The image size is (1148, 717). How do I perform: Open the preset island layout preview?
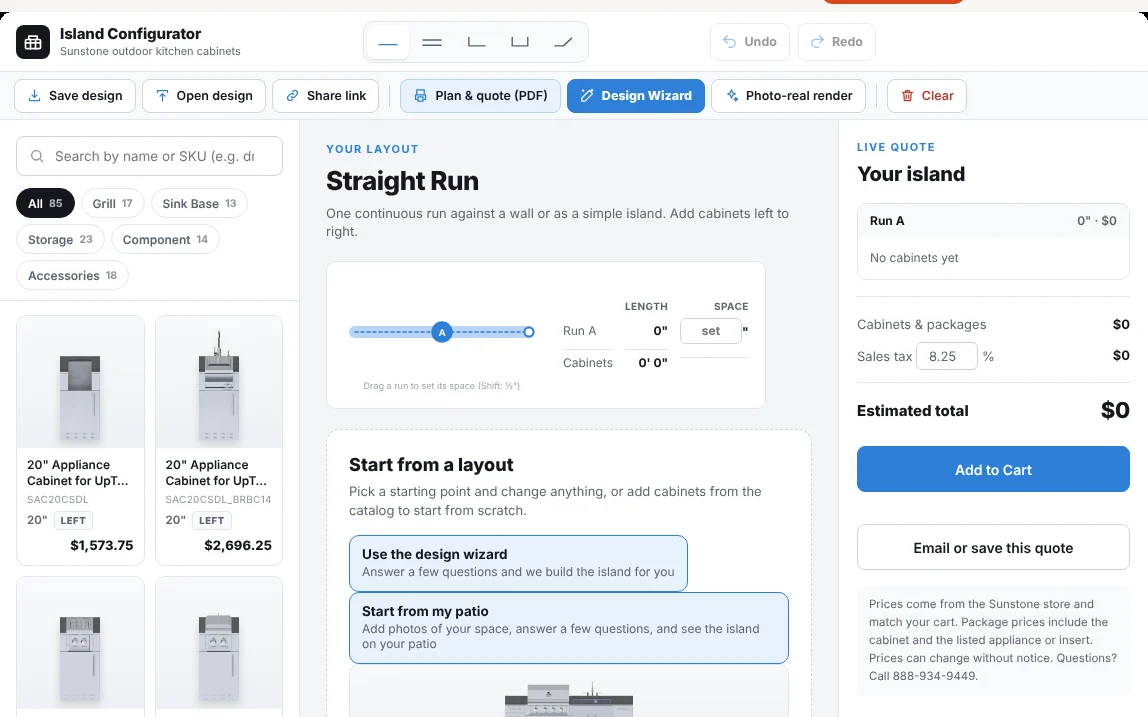click(x=569, y=691)
